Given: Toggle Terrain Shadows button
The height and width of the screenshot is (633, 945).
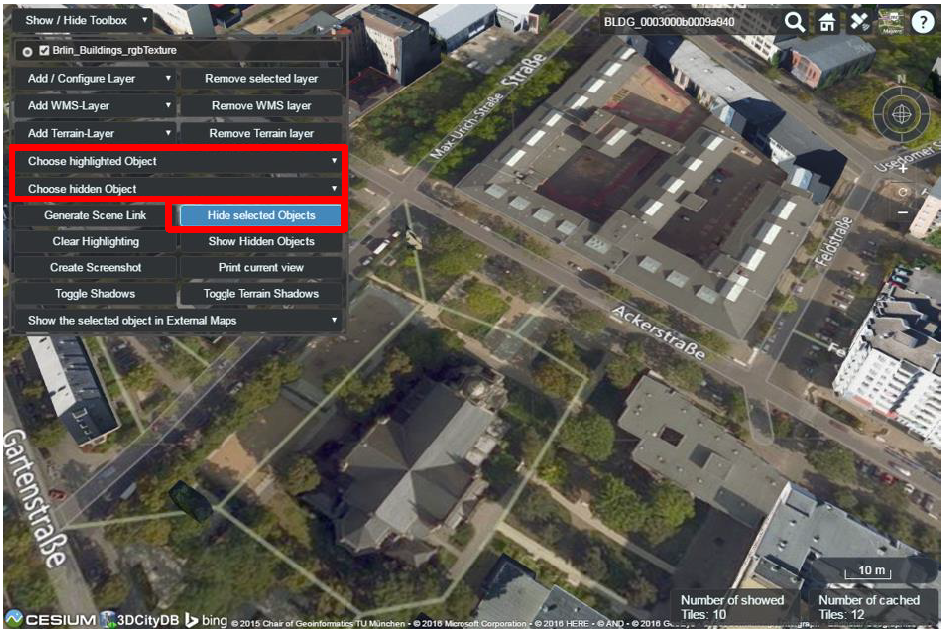Looking at the screenshot, I should (262, 294).
